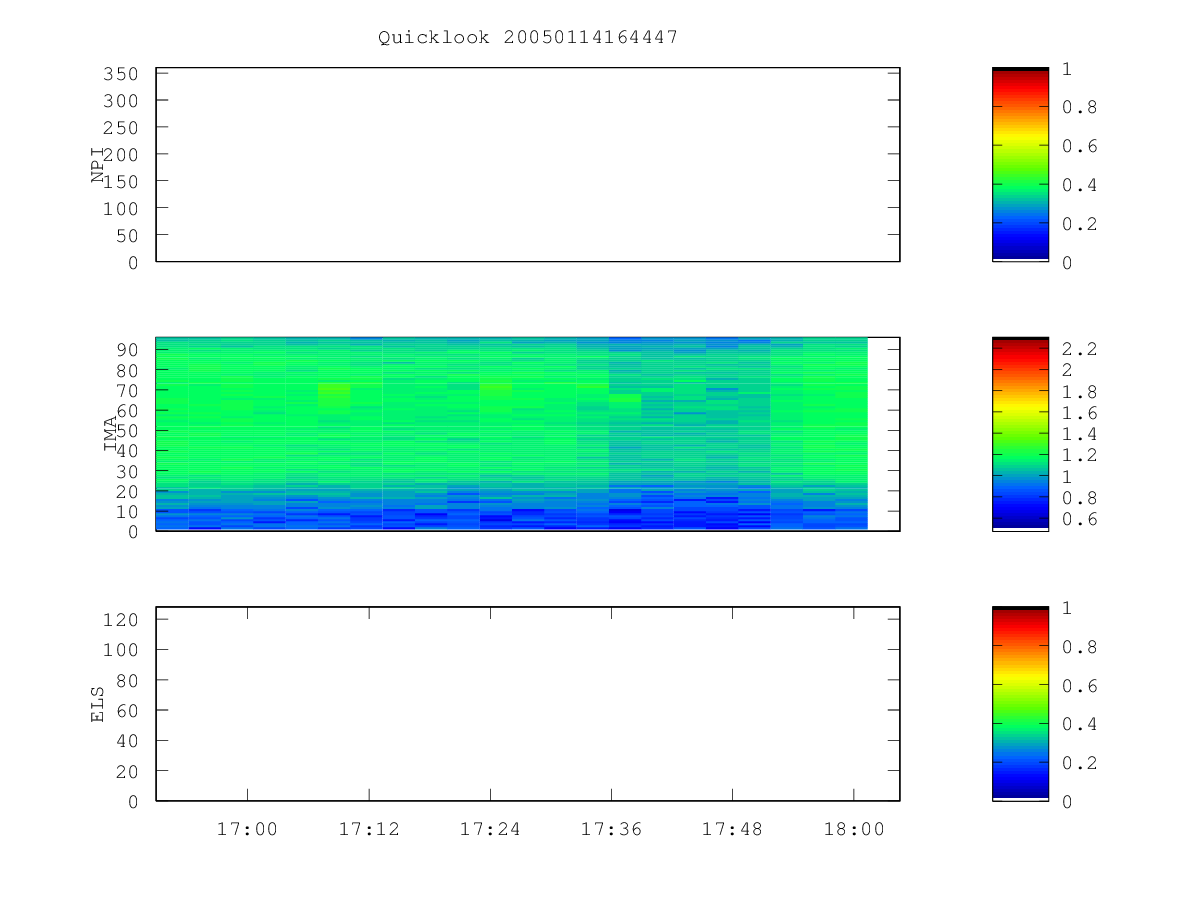
Task: Click the 17:00 time tick label
Action: coord(247,829)
